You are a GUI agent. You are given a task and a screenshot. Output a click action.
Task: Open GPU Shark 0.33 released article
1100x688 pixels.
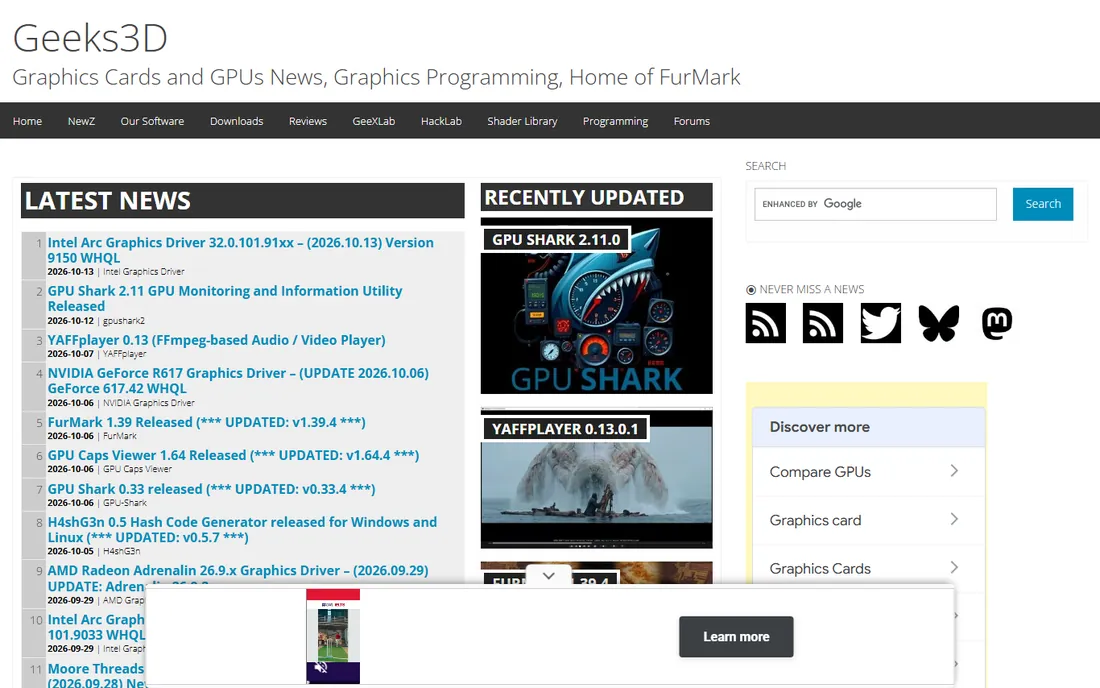tap(211, 489)
